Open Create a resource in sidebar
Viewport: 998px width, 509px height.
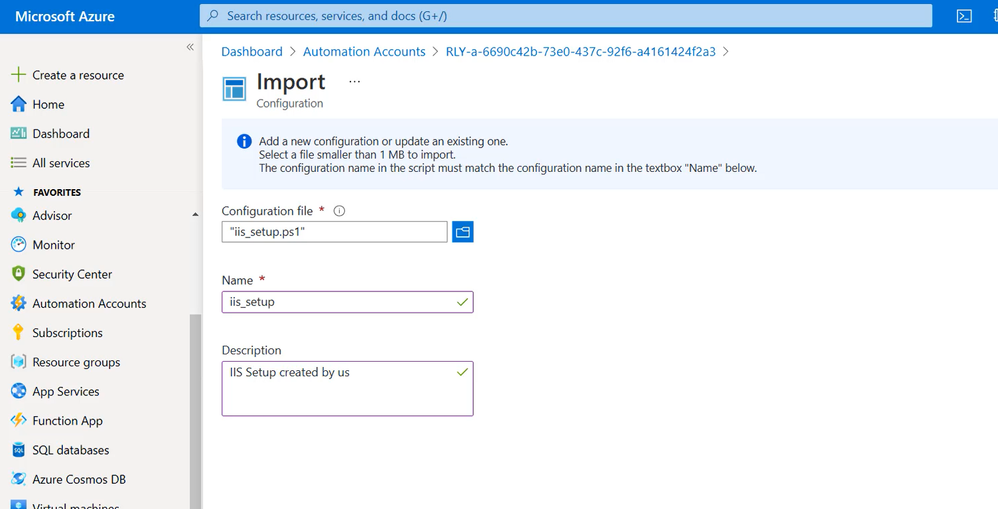[x=78, y=75]
